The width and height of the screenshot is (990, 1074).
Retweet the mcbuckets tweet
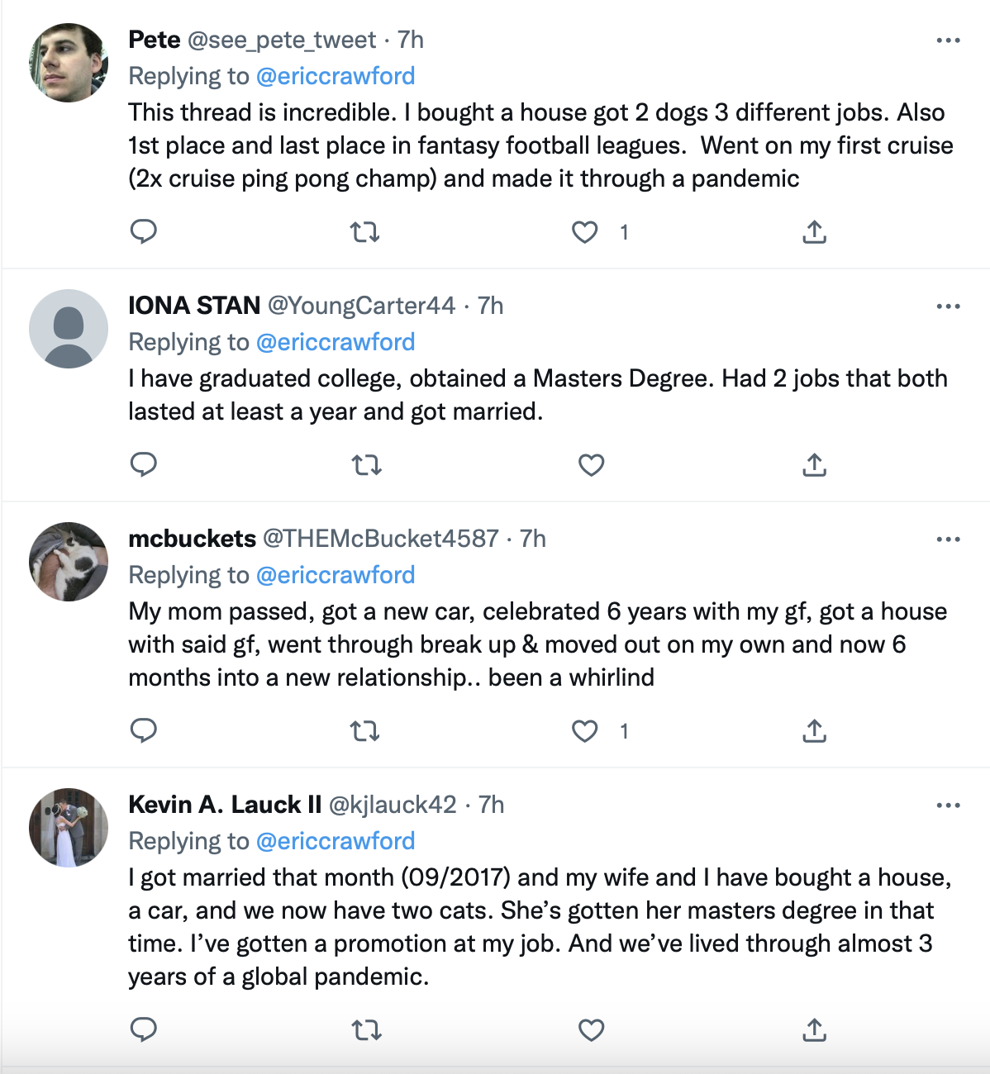364,732
